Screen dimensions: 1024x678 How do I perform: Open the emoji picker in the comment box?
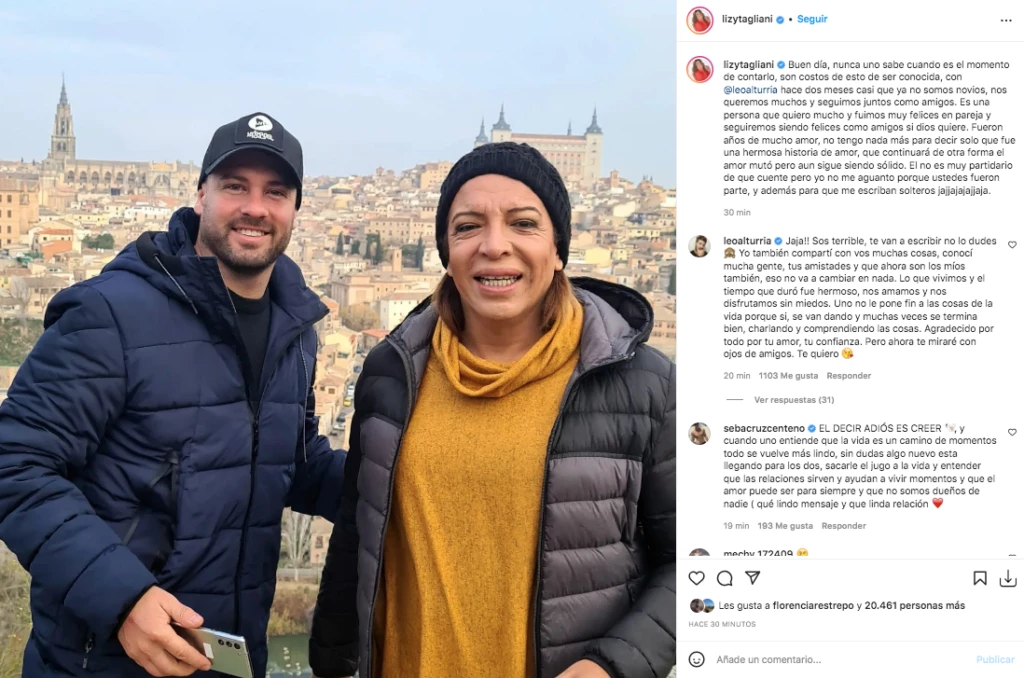coord(697,659)
